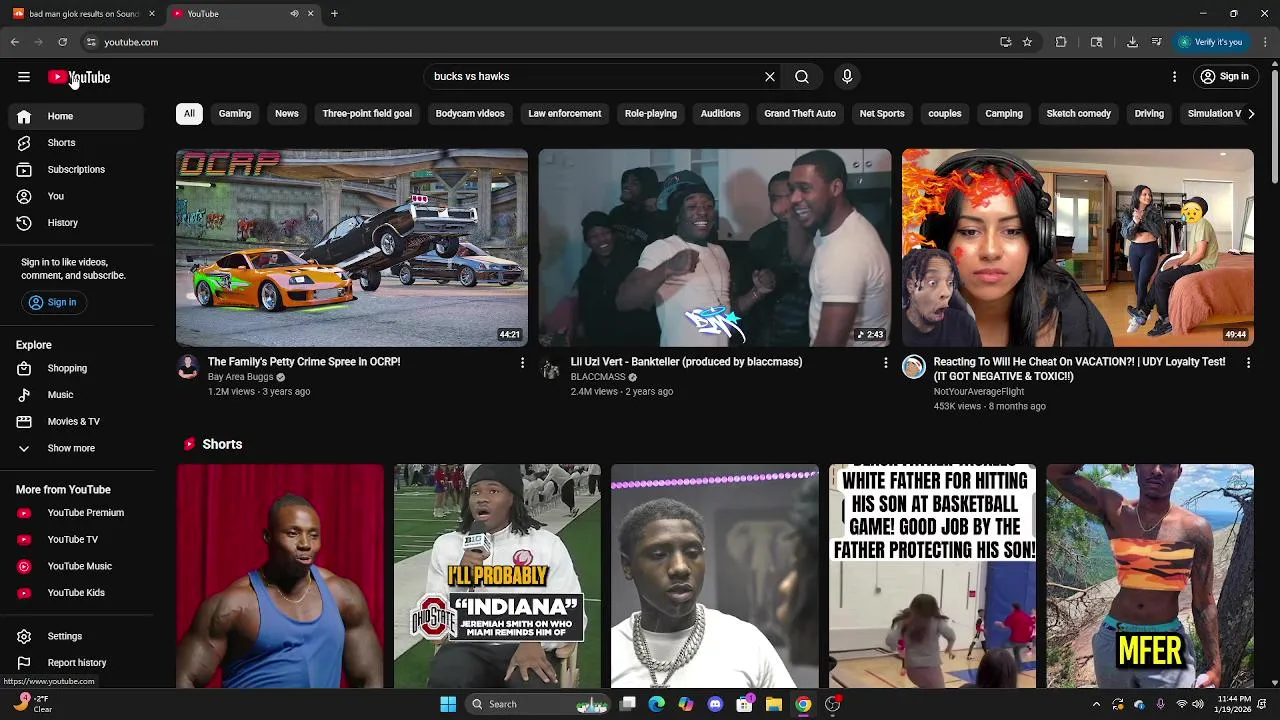Click the taskbar Search box
The height and width of the screenshot is (720, 1280).
(540, 704)
